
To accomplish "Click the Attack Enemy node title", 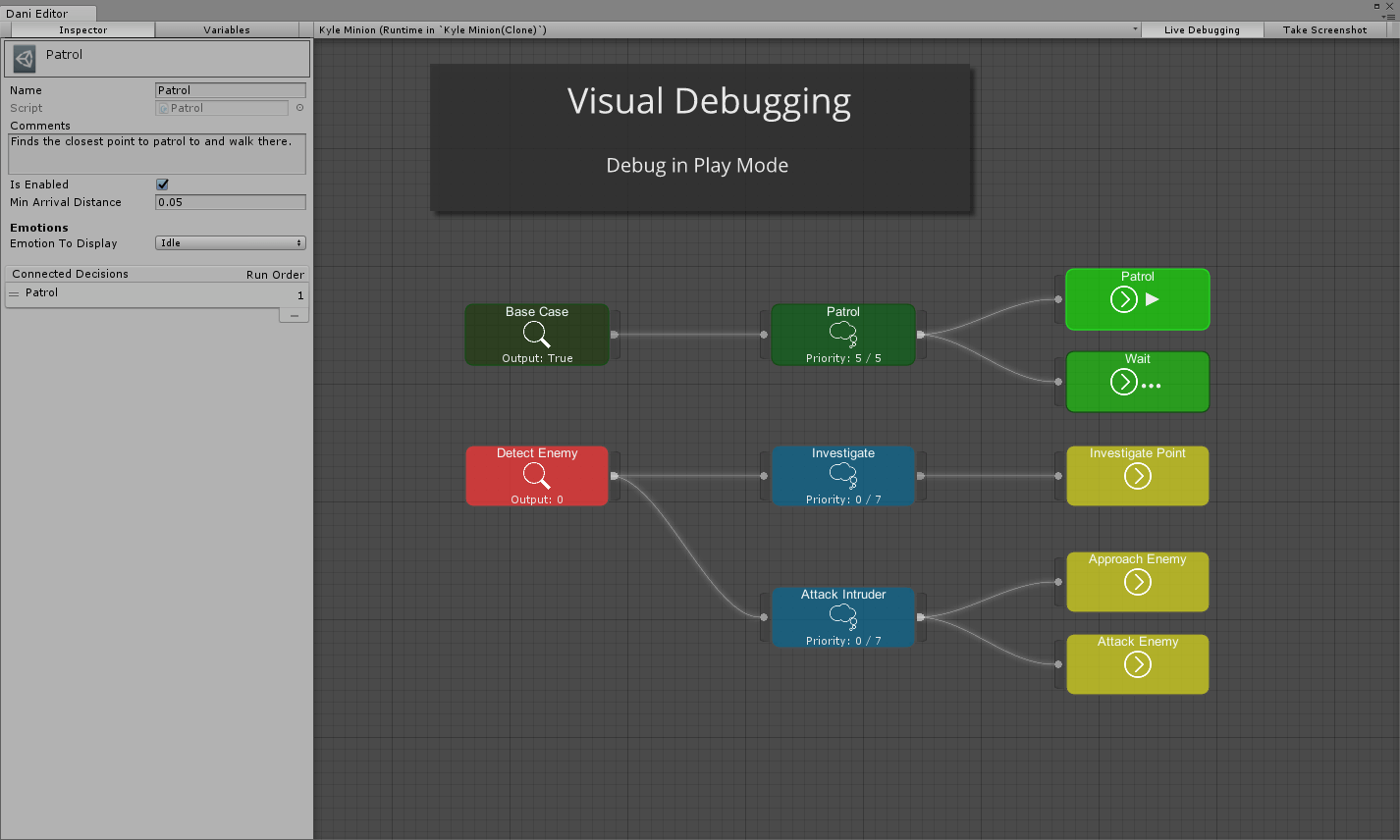I will pyautogui.click(x=1138, y=641).
